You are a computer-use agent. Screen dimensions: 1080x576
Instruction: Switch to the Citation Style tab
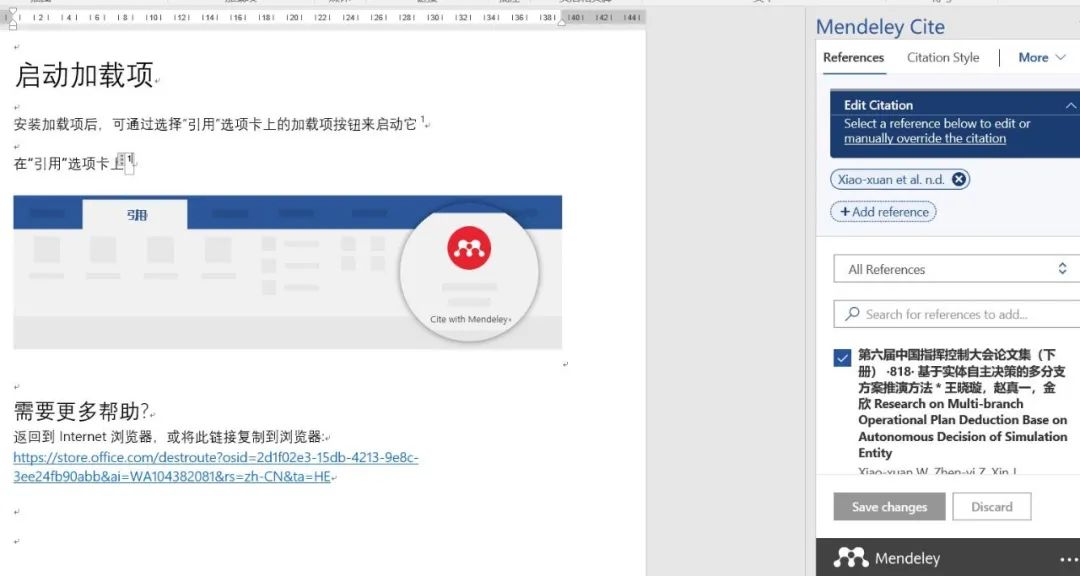[943, 58]
